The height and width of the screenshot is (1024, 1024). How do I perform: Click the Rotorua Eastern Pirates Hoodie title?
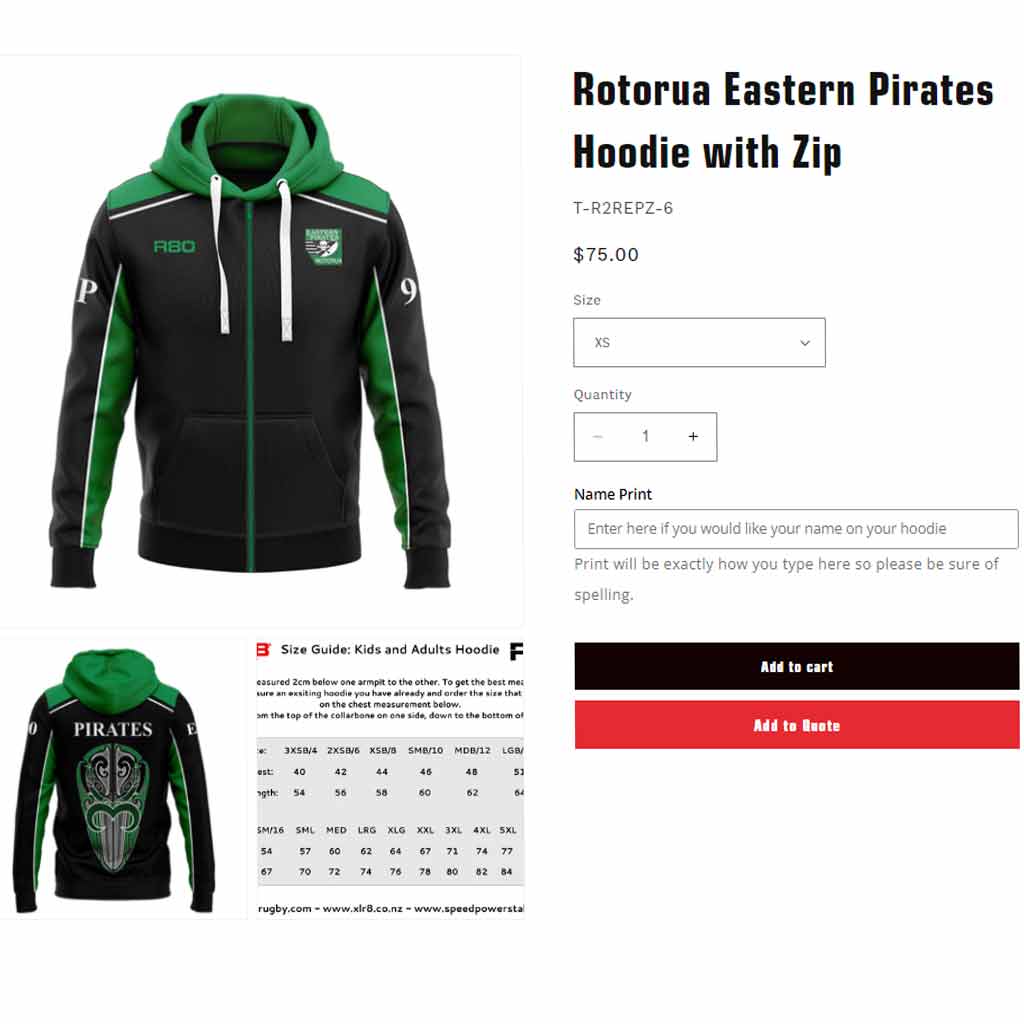[x=784, y=121]
